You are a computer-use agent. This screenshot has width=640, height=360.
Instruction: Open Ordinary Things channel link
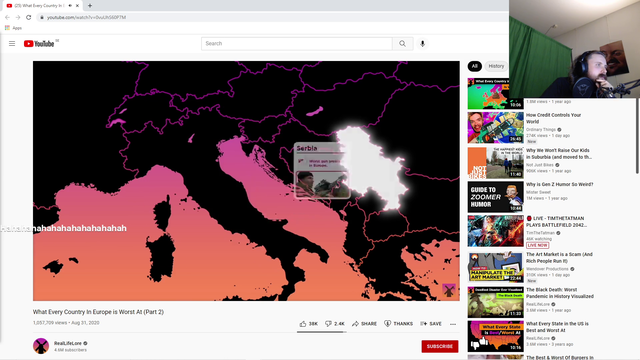point(541,130)
